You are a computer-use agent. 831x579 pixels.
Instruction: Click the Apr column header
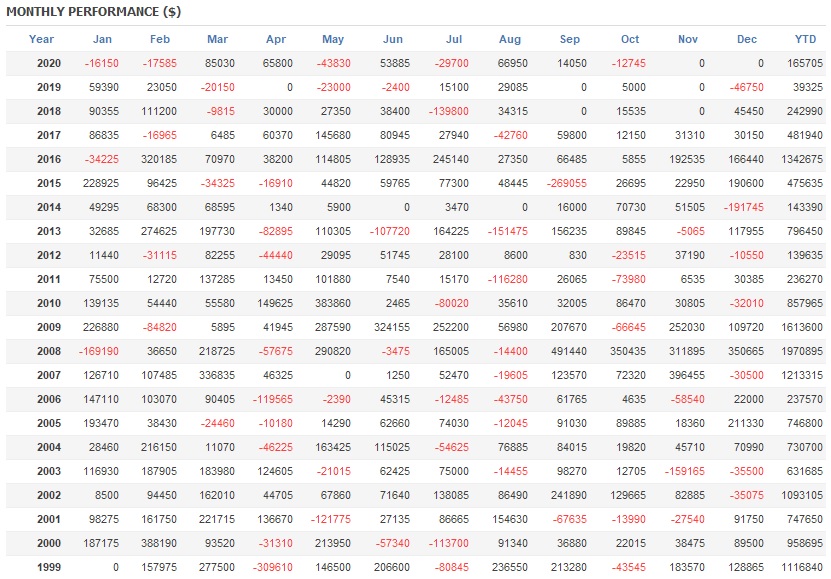click(276, 39)
